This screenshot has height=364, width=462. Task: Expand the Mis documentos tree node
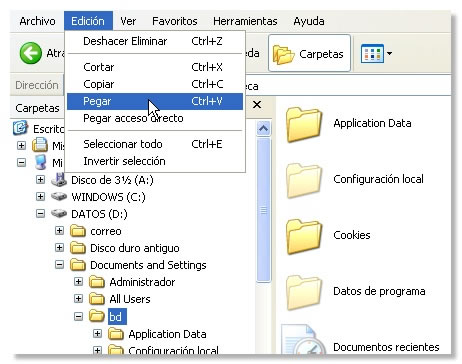[21, 146]
